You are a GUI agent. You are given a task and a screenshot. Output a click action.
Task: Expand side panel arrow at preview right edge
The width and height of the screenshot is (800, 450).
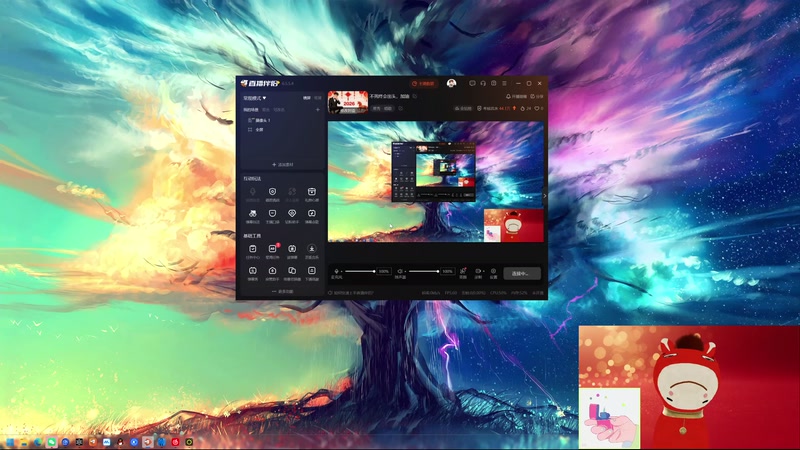coord(545,196)
